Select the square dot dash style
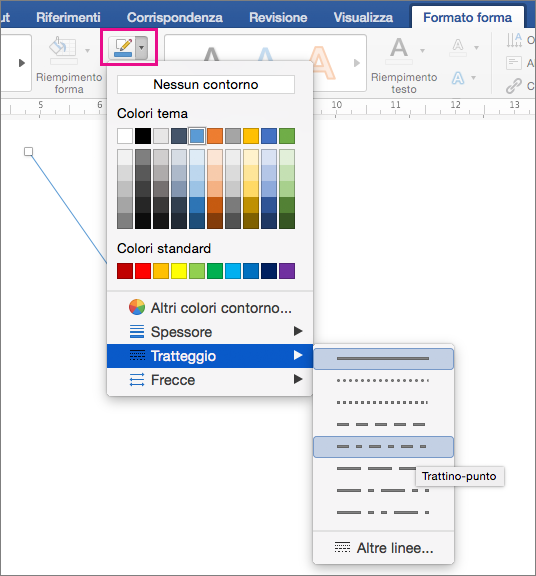The width and height of the screenshot is (536, 576). 383,403
